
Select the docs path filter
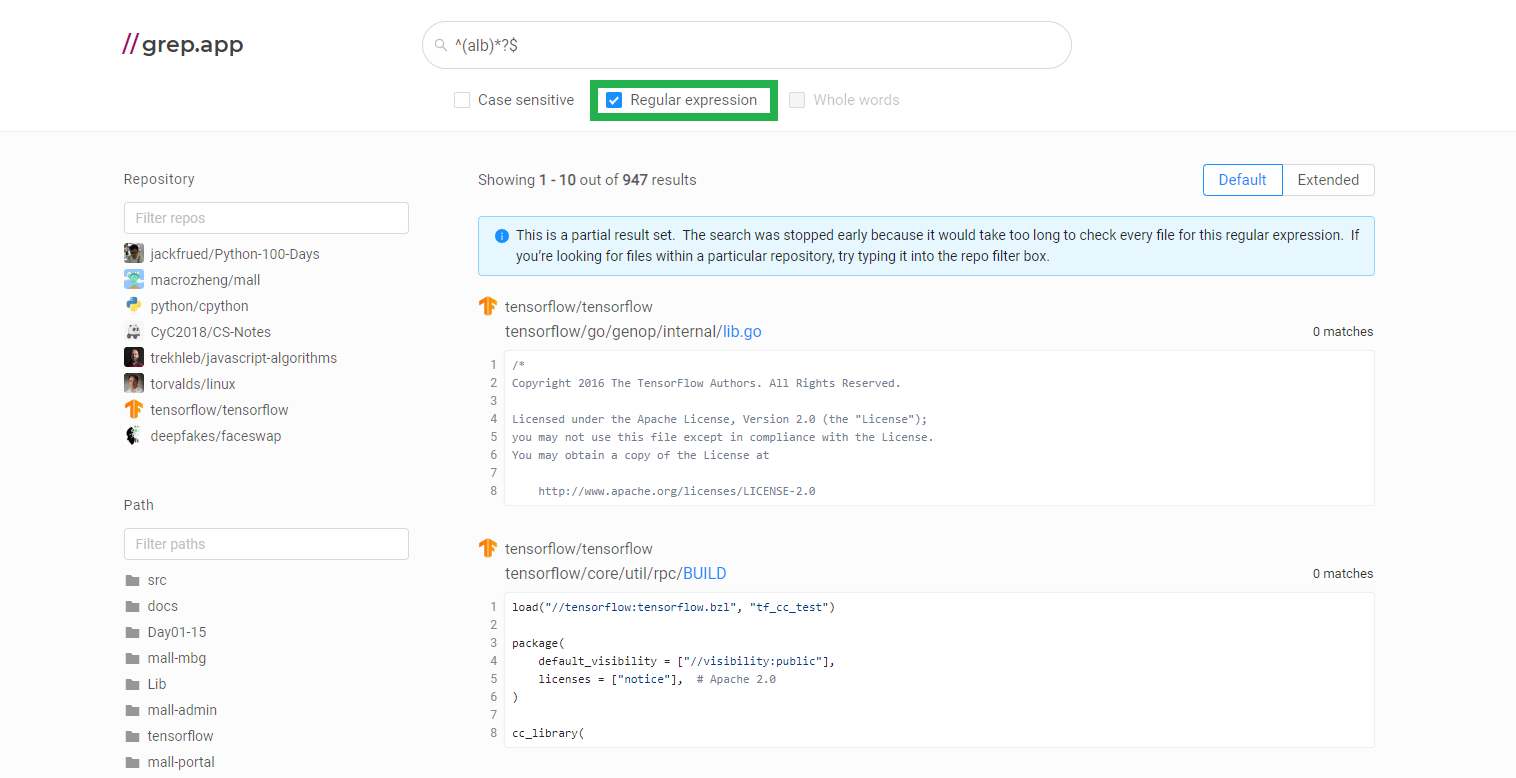[162, 606]
